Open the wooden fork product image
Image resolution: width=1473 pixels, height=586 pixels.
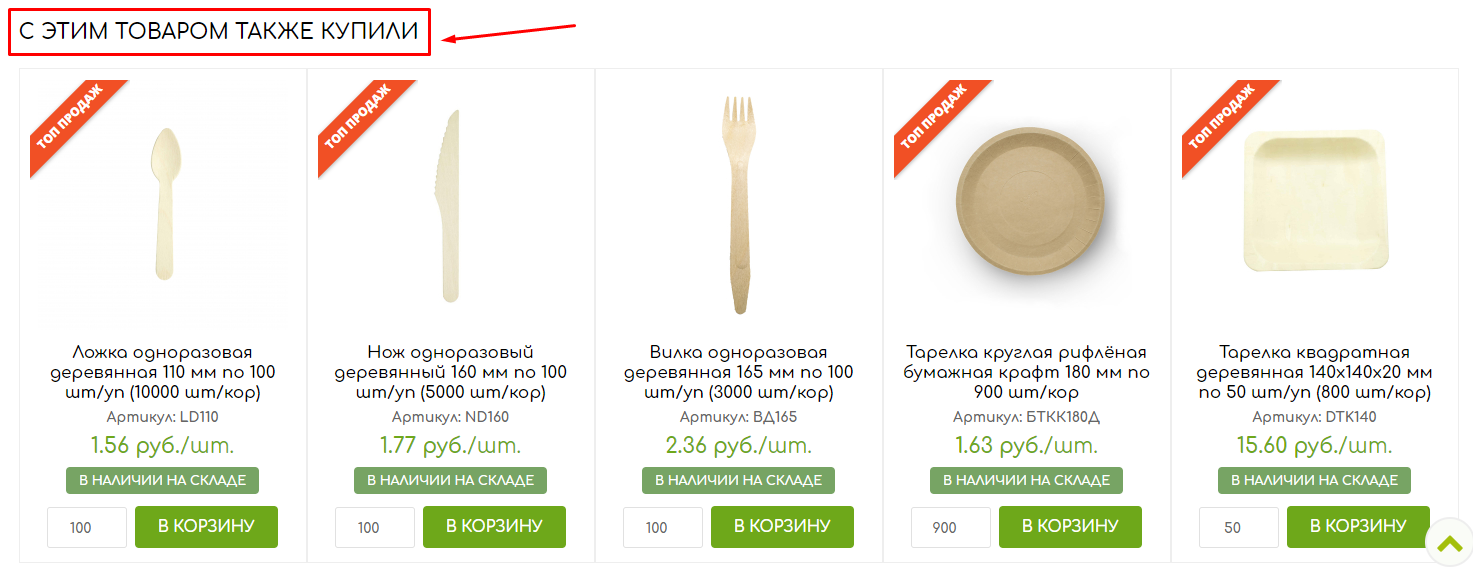coord(738,203)
